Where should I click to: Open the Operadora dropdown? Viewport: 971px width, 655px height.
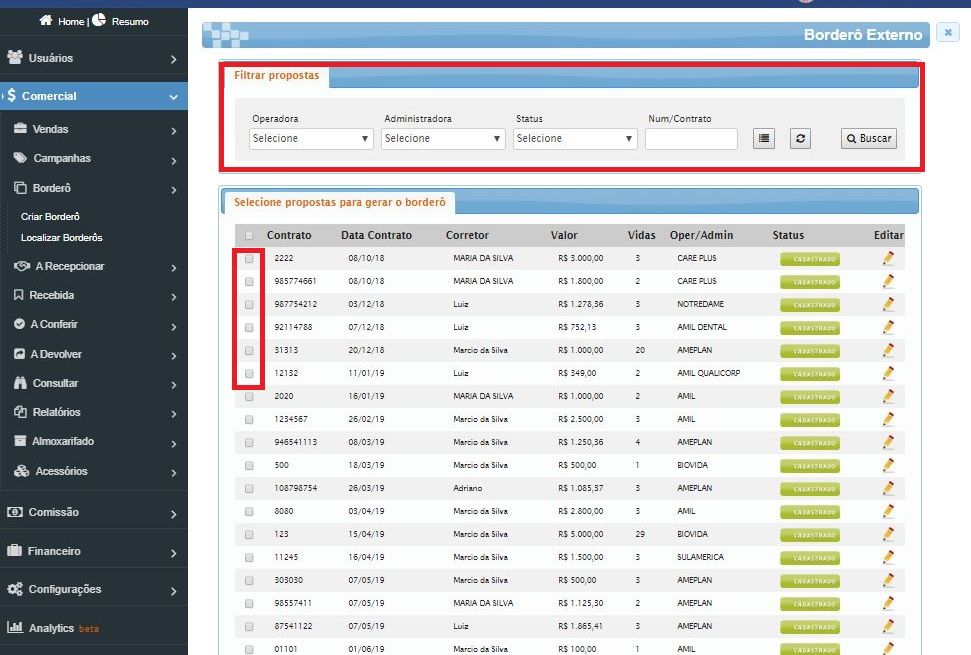pos(311,138)
